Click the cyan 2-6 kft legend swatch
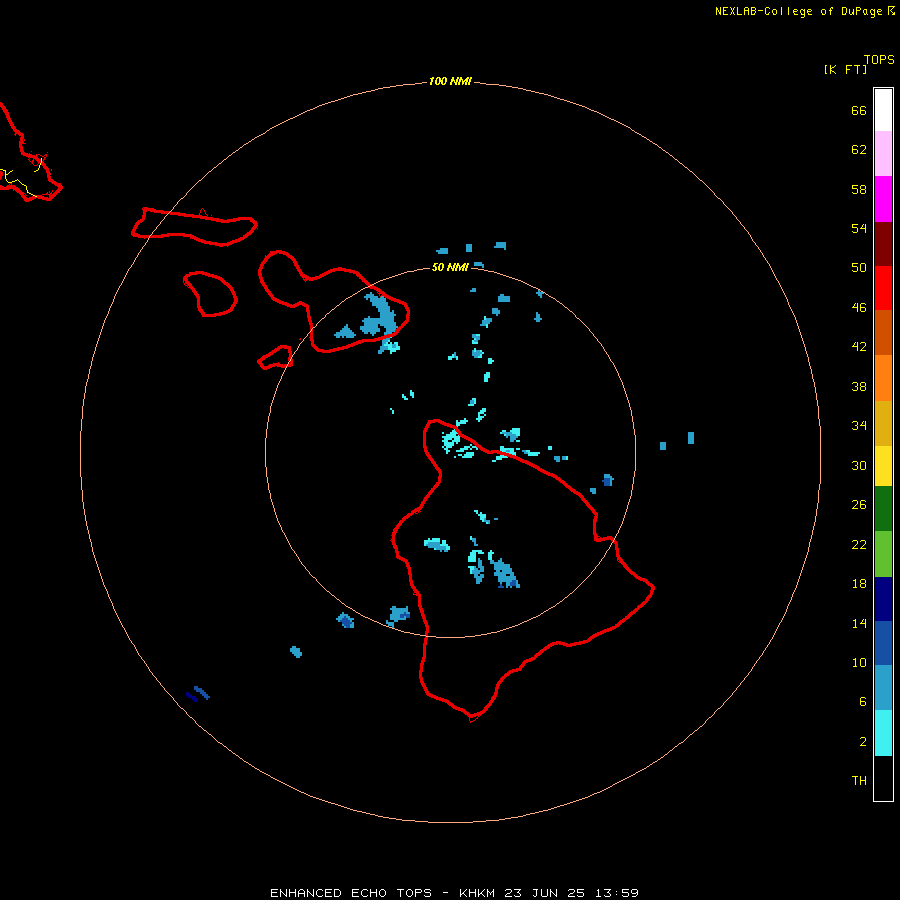Viewport: 900px width, 900px height. click(x=883, y=733)
